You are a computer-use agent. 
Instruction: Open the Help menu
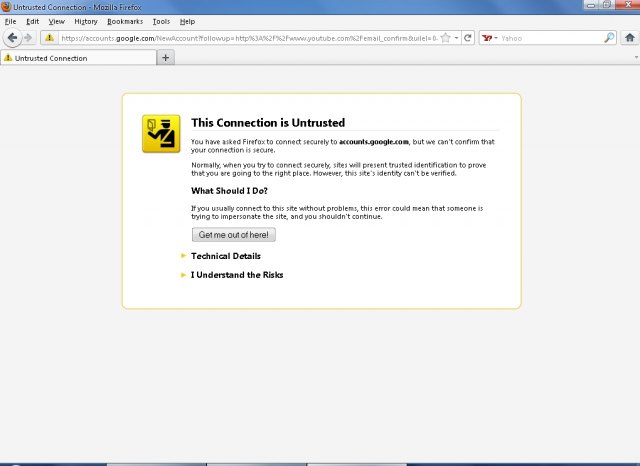coord(187,22)
